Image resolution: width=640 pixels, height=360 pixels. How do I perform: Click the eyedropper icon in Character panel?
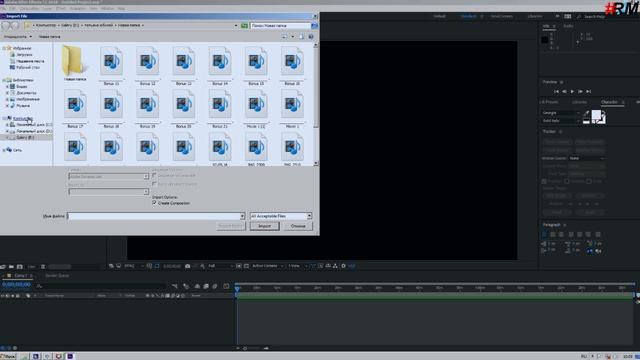pyautogui.click(x=587, y=113)
